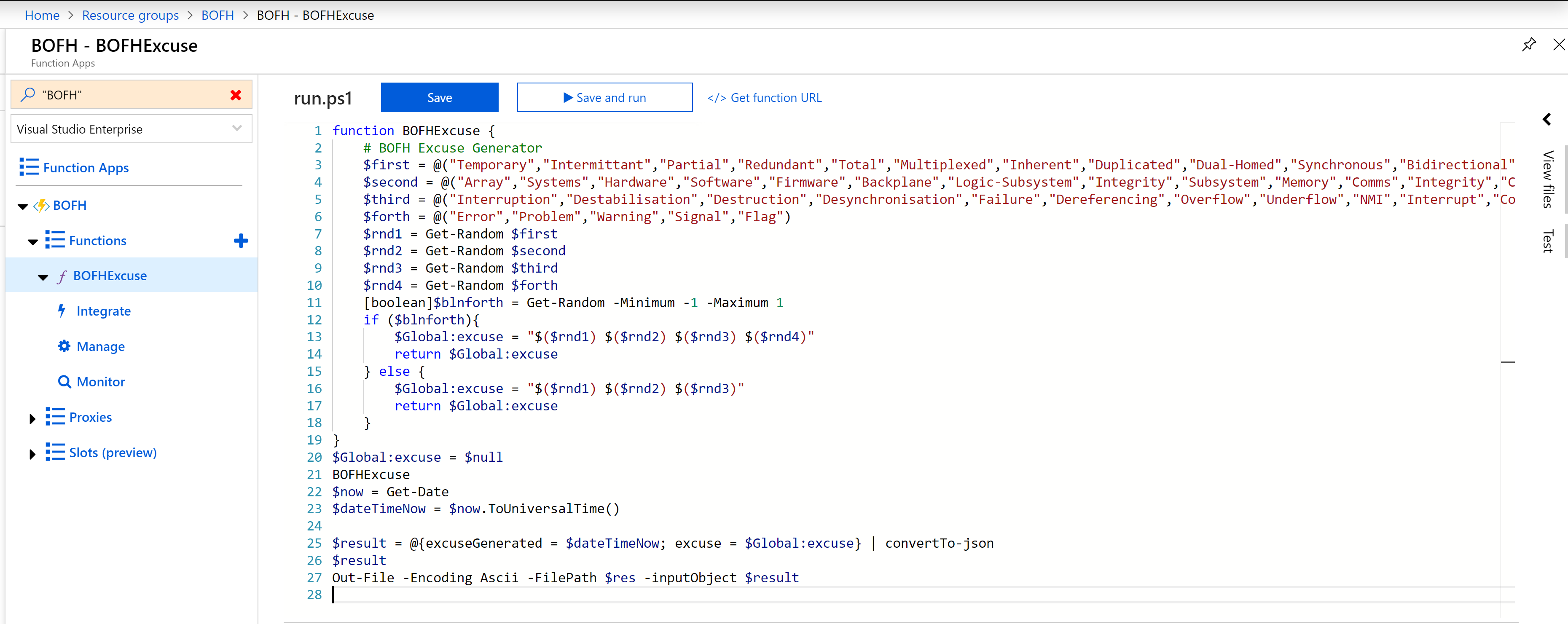Viewport: 1568px width, 624px height.
Task: Go to Resource groups breadcrumb
Action: tap(130, 15)
